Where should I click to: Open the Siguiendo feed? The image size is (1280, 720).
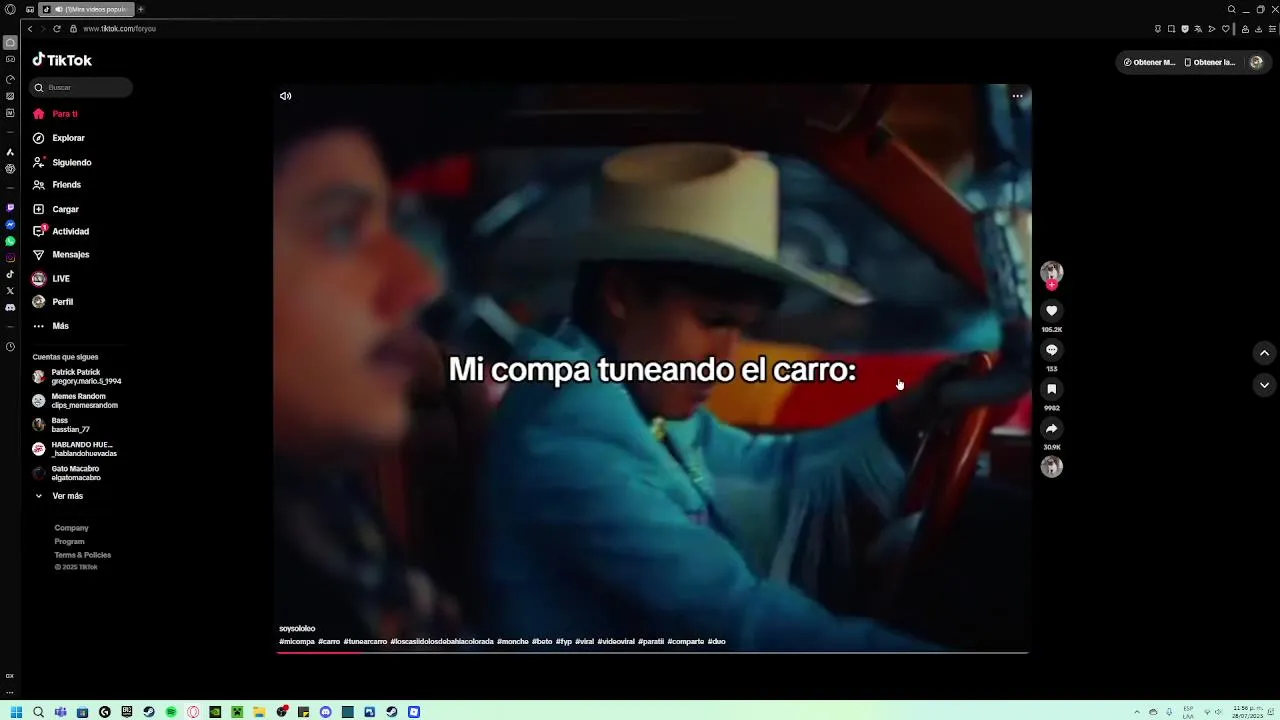pos(62,162)
